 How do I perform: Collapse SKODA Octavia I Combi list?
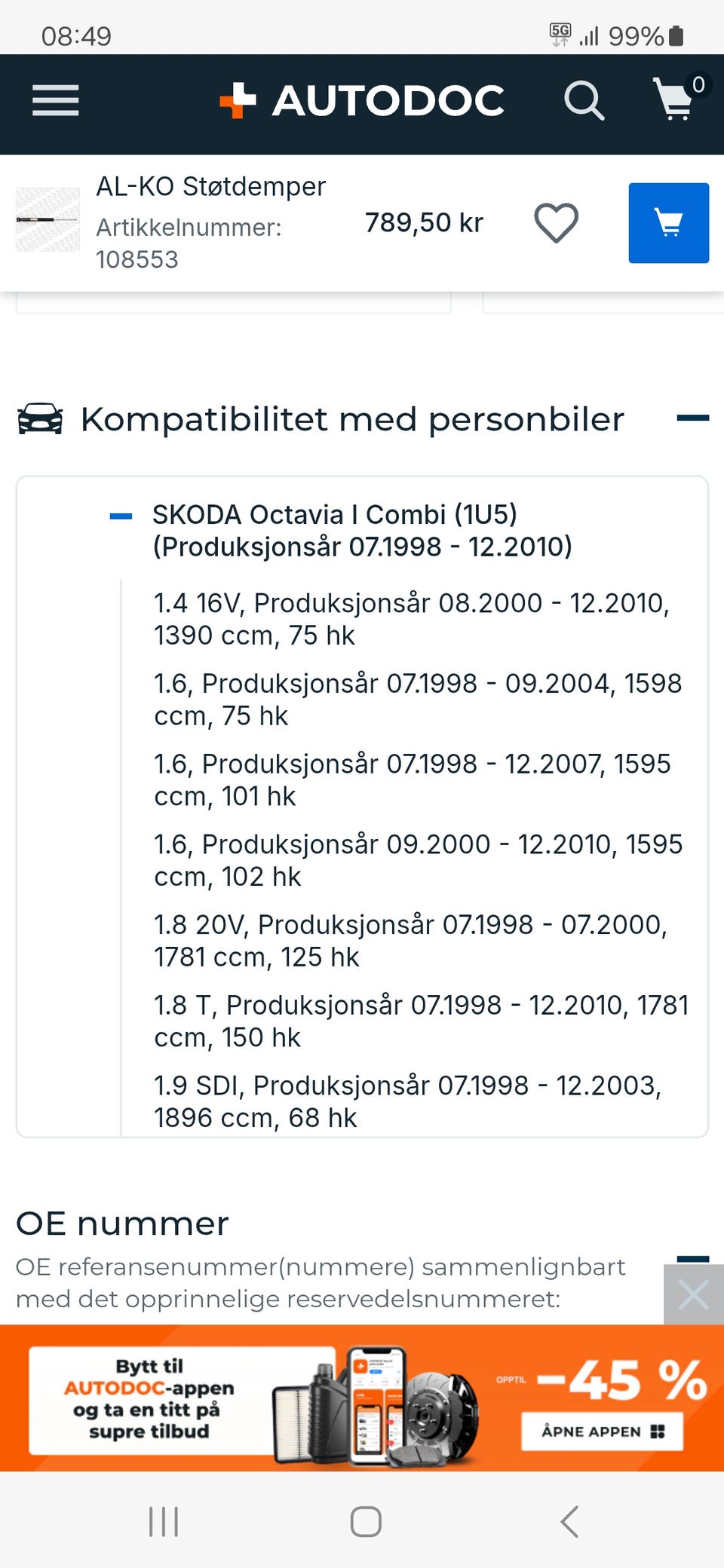click(x=121, y=516)
